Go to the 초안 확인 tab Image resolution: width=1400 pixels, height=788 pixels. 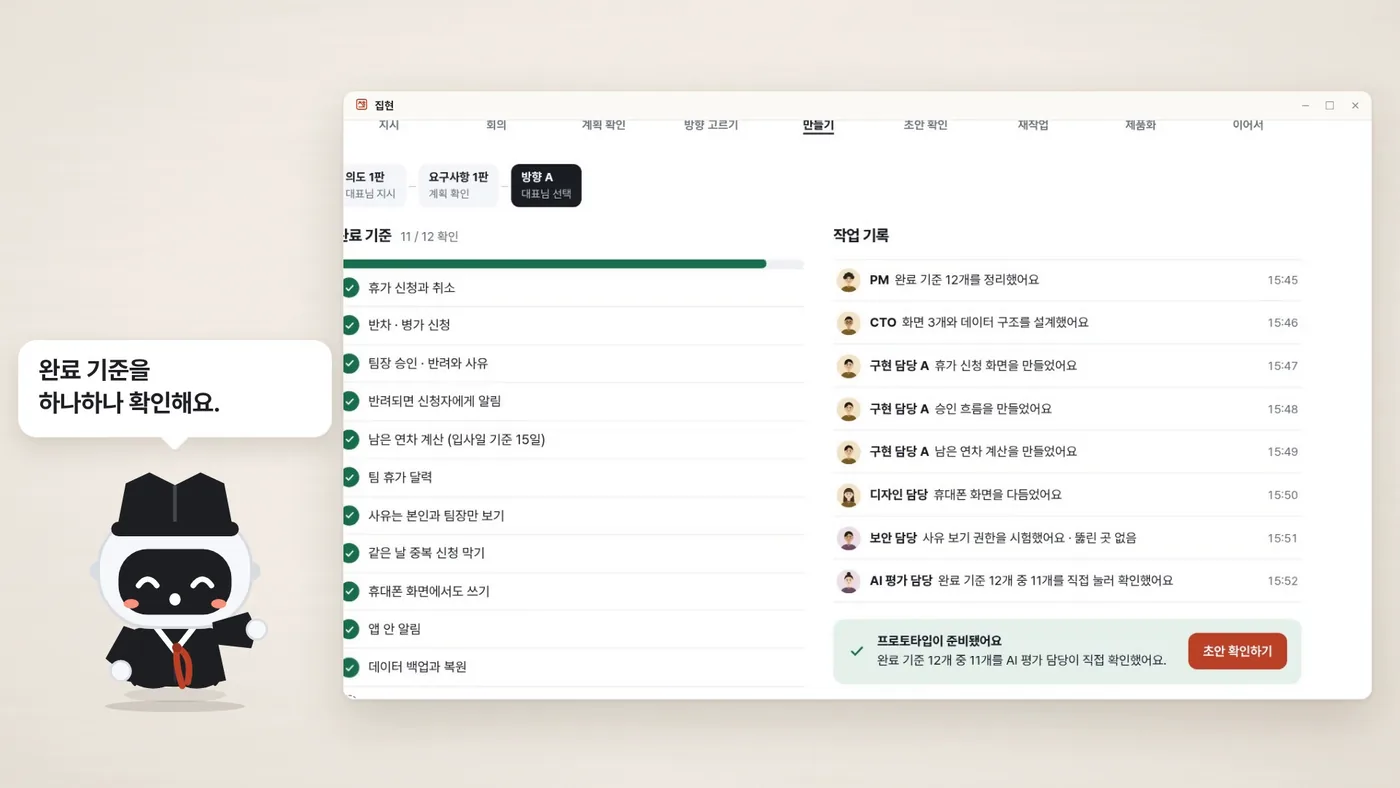[x=925, y=125]
